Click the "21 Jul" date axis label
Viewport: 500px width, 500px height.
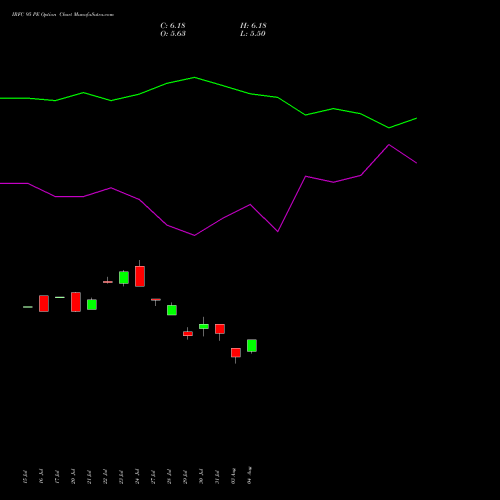[89, 477]
